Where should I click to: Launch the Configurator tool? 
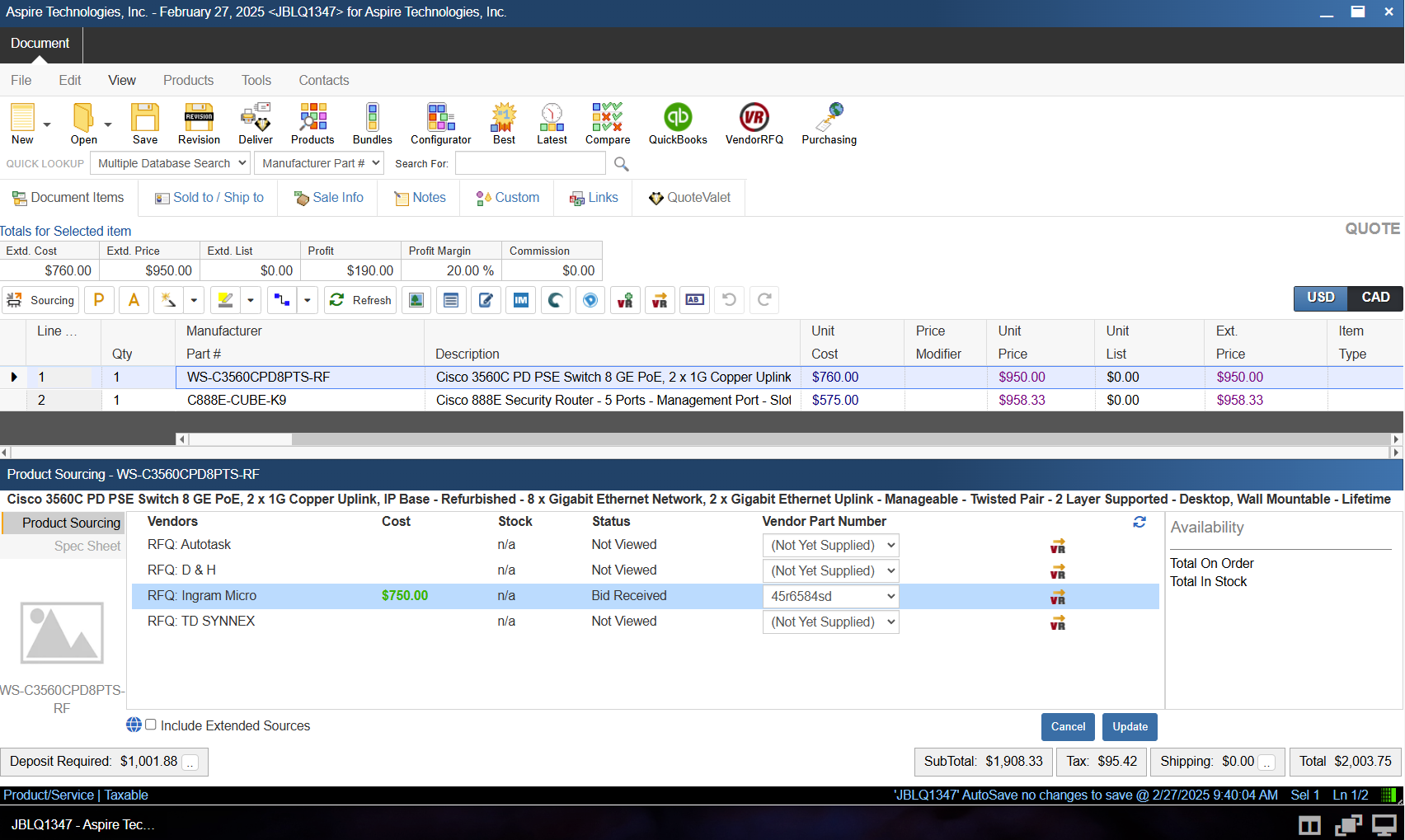point(440,124)
